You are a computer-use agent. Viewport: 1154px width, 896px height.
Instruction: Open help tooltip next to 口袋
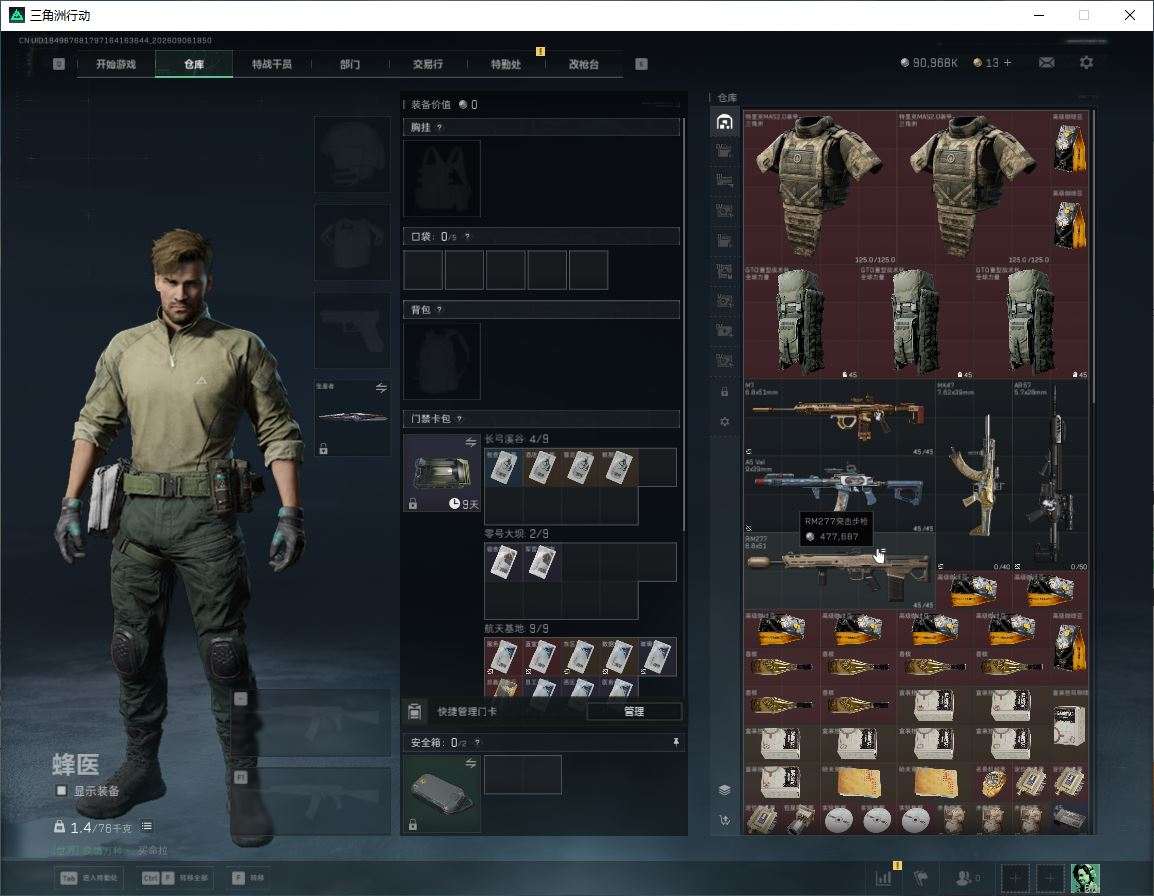tap(467, 236)
